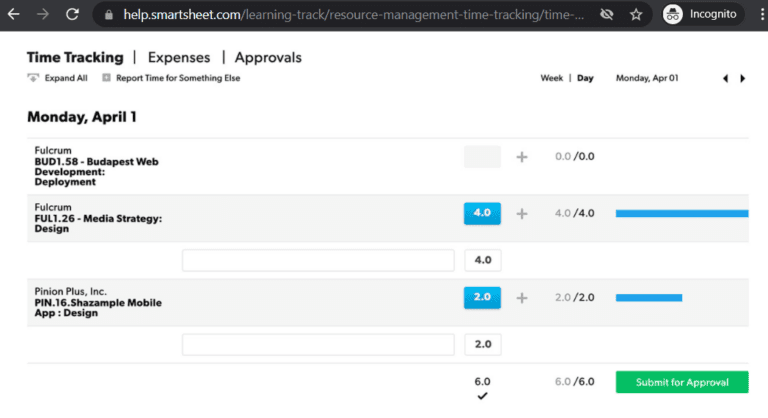This screenshot has width=768, height=418.
Task: Click the 2.0 /2.0 hours value
Action: [575, 297]
